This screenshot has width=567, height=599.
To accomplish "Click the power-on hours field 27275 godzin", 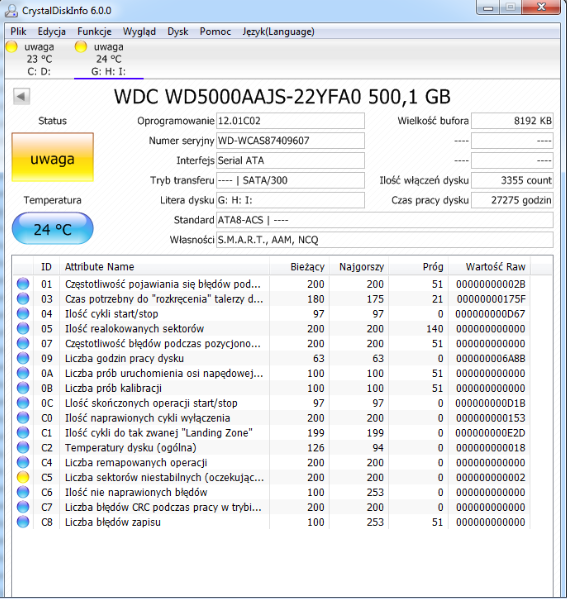I will (x=512, y=200).
